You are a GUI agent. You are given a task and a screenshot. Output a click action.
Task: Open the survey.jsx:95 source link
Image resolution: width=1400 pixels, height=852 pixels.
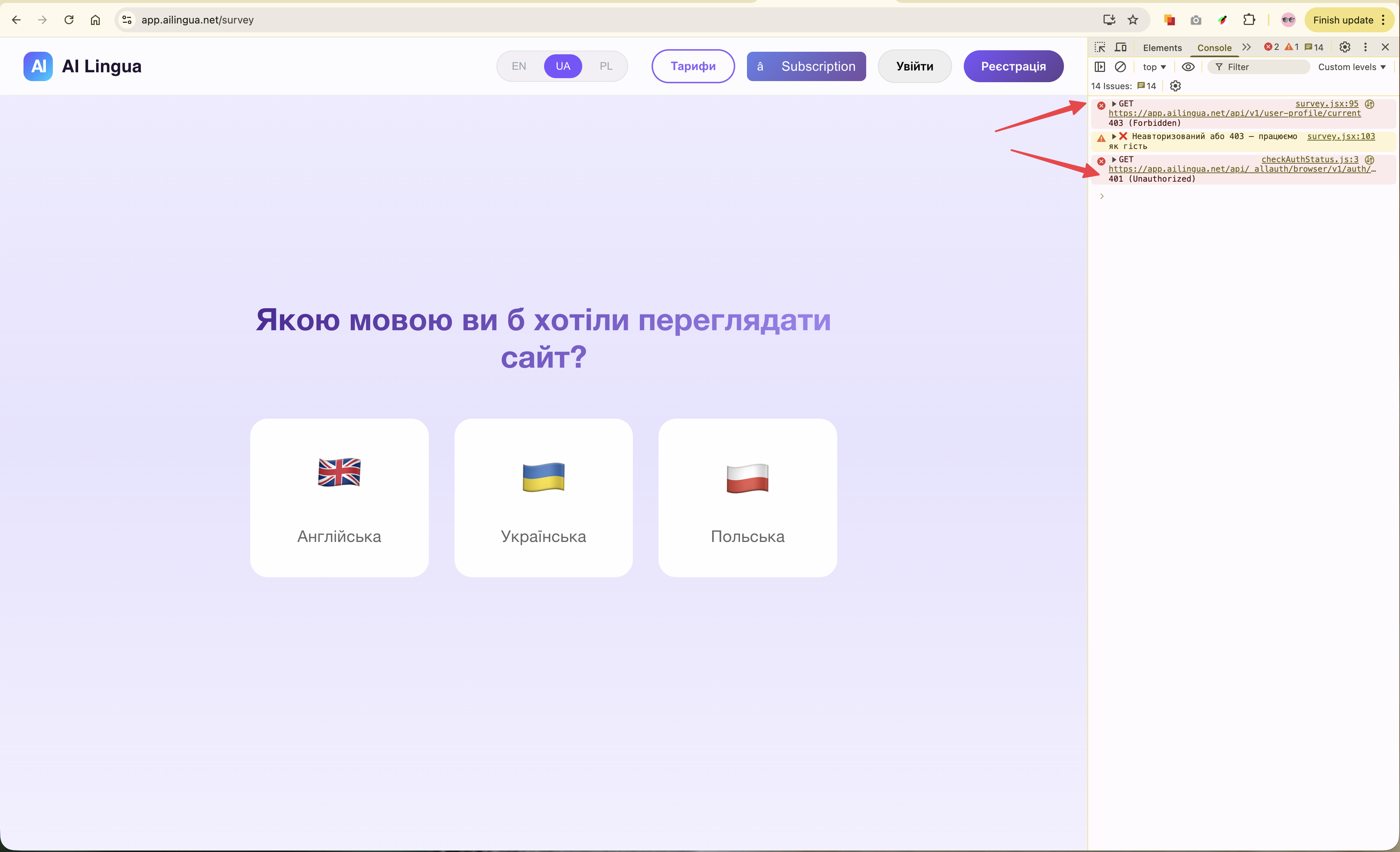[x=1326, y=103]
